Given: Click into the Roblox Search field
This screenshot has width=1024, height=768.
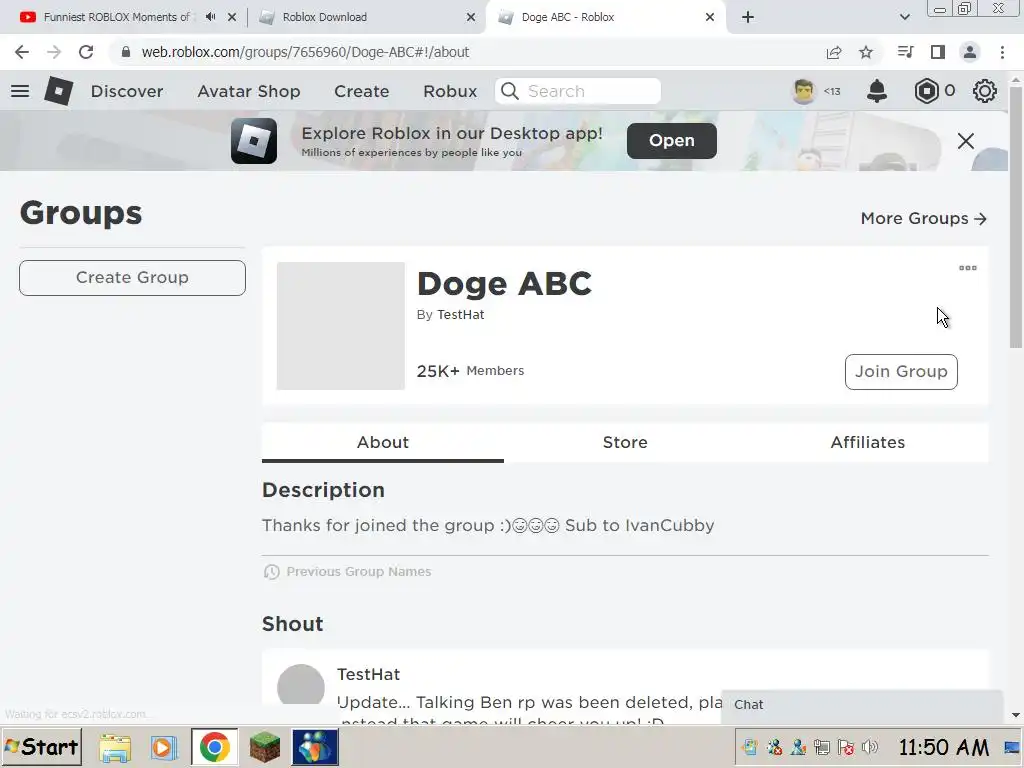Looking at the screenshot, I should tap(578, 91).
